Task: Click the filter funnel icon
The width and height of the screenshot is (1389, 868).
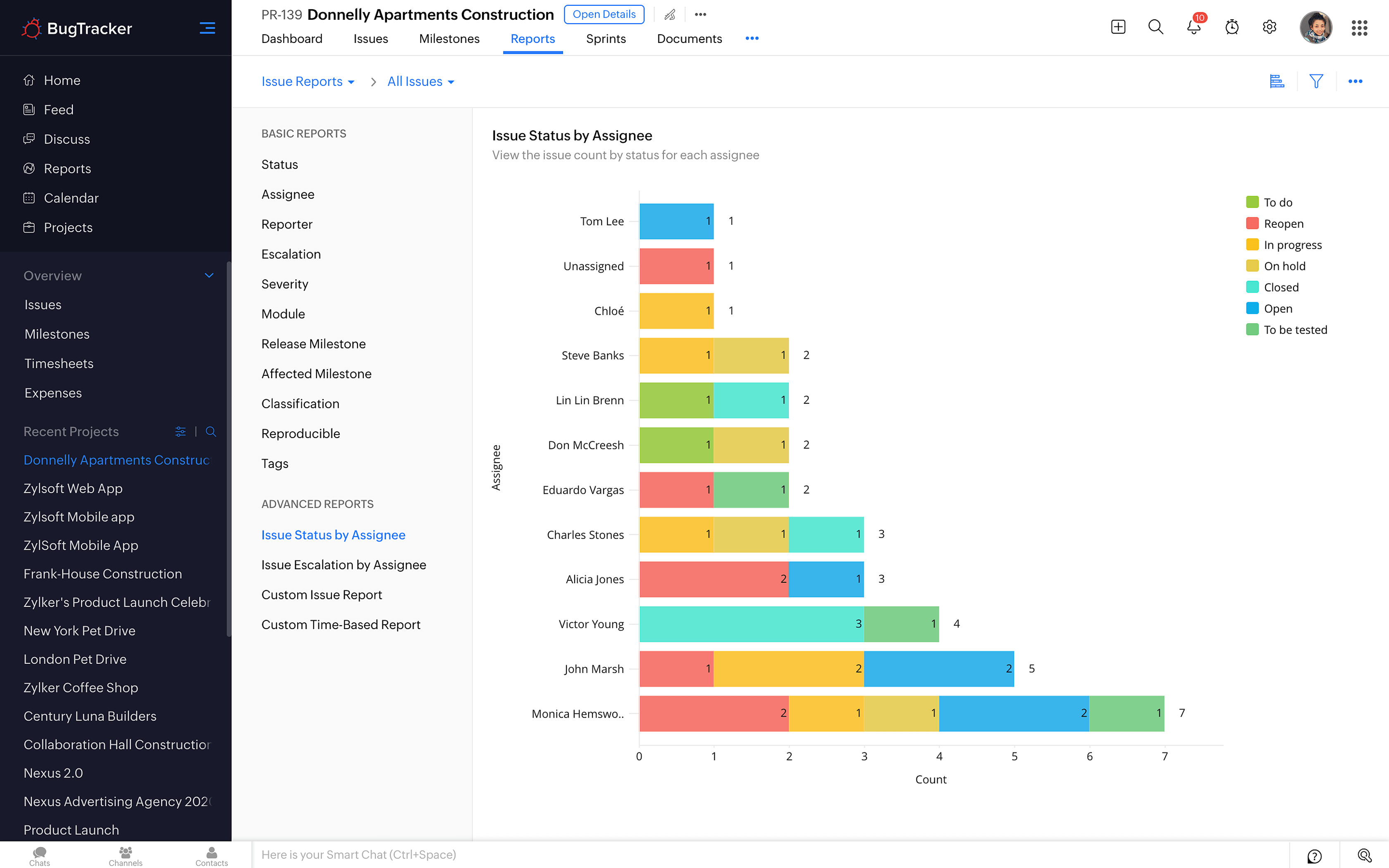Action: coord(1316,81)
